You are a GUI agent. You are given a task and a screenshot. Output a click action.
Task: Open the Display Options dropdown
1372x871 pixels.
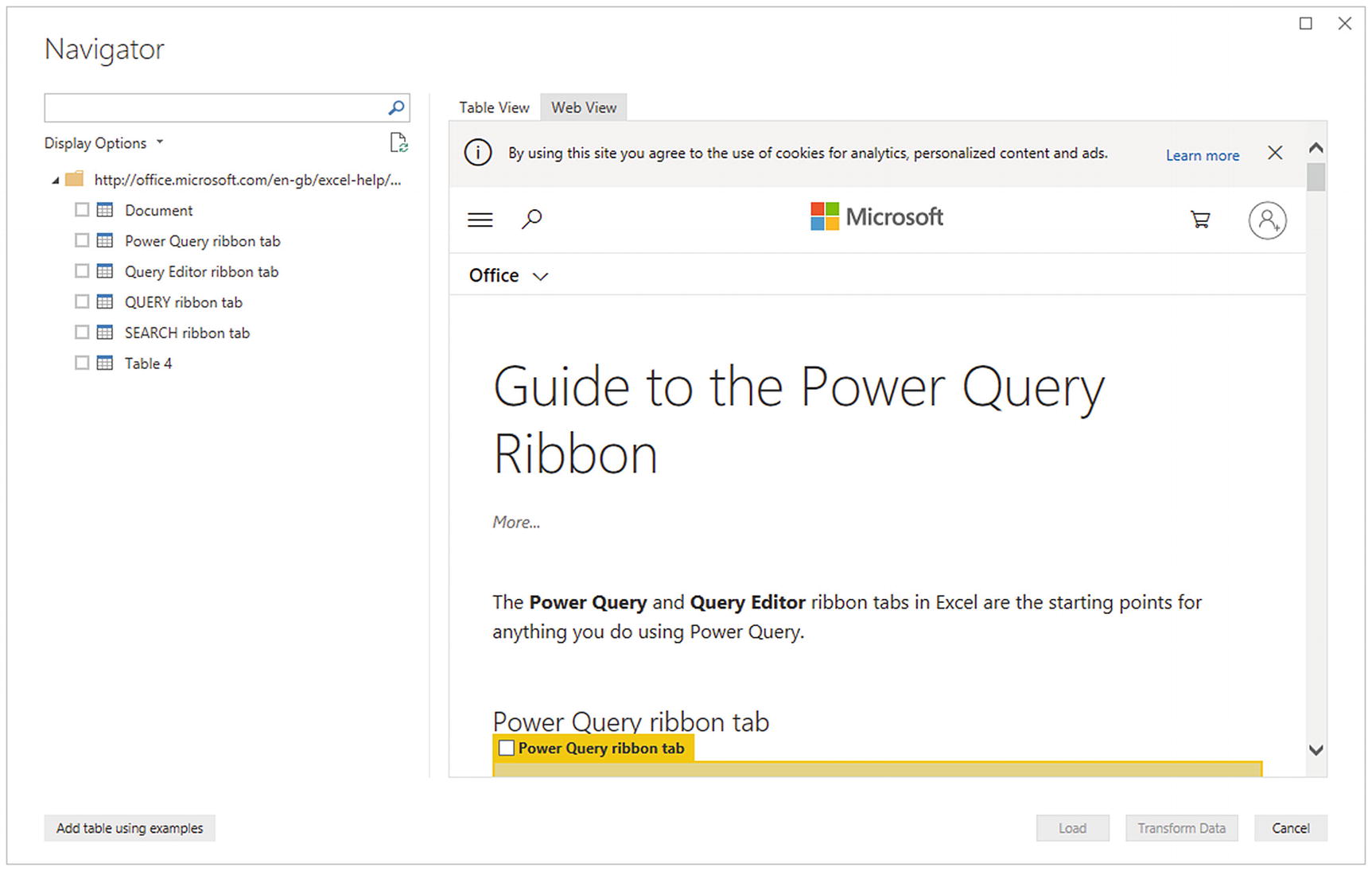[103, 143]
